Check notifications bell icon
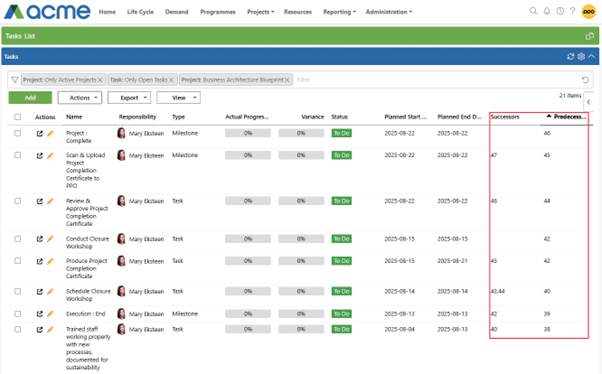 click(x=547, y=11)
